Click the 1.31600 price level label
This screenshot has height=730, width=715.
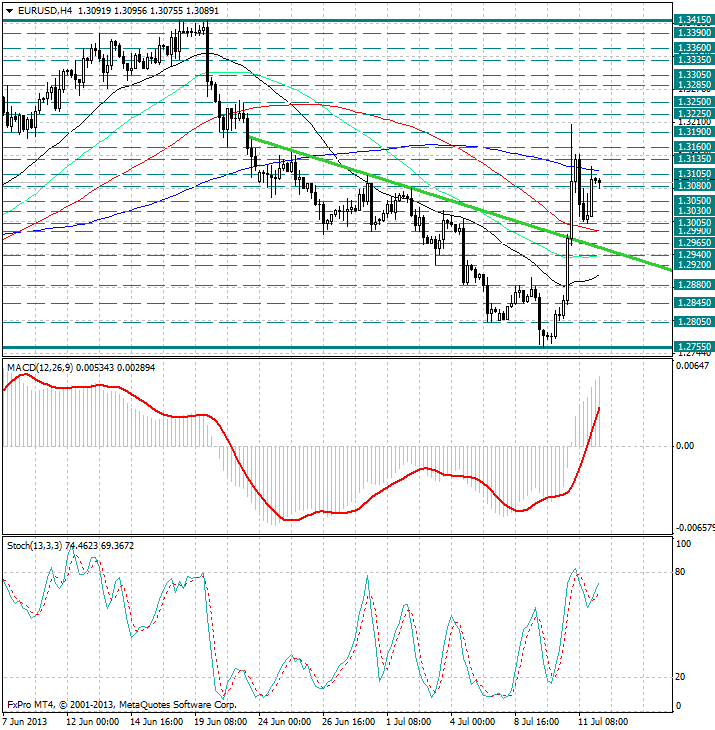pos(694,147)
